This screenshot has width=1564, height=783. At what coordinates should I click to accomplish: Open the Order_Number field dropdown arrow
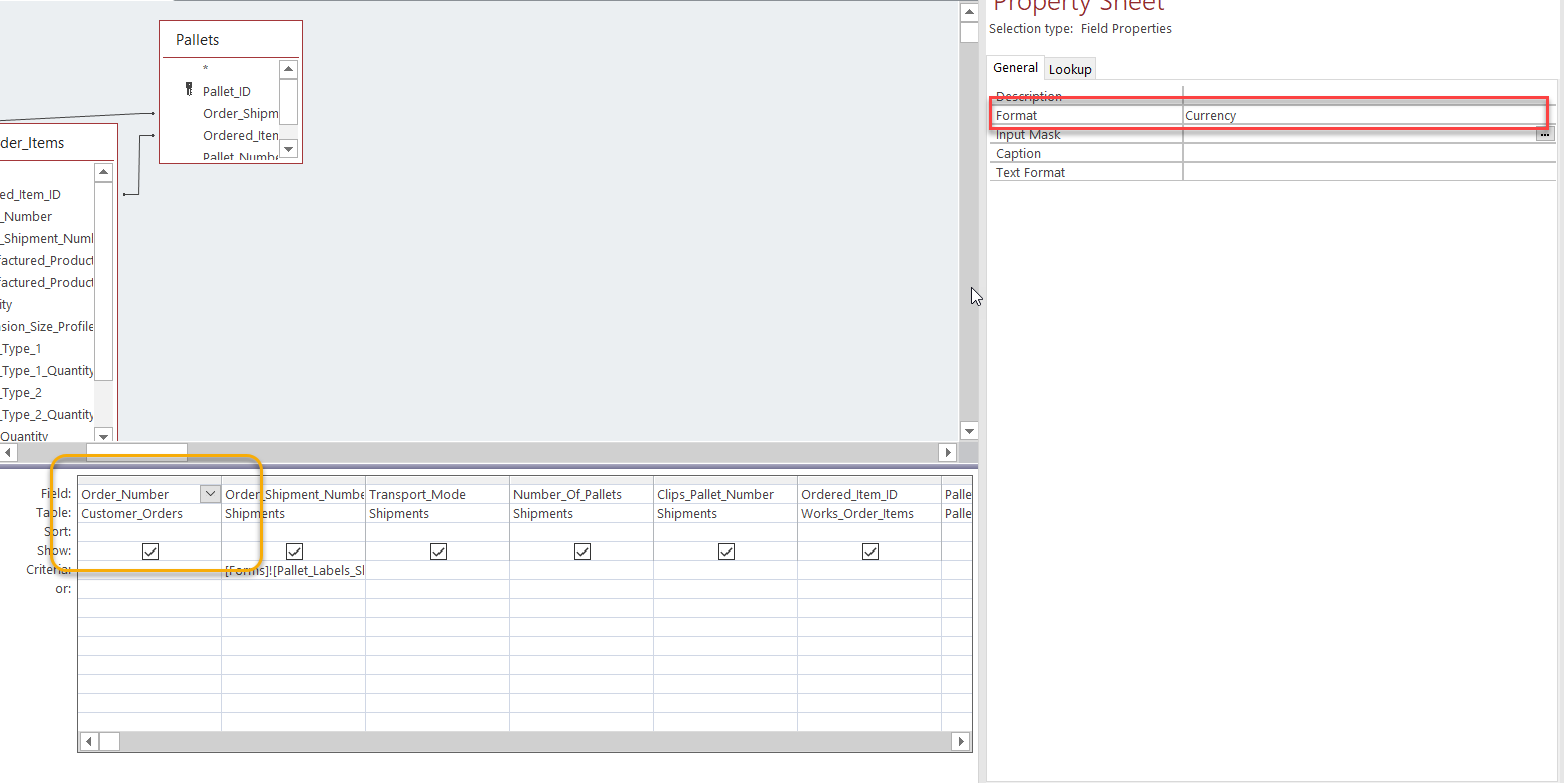point(210,494)
